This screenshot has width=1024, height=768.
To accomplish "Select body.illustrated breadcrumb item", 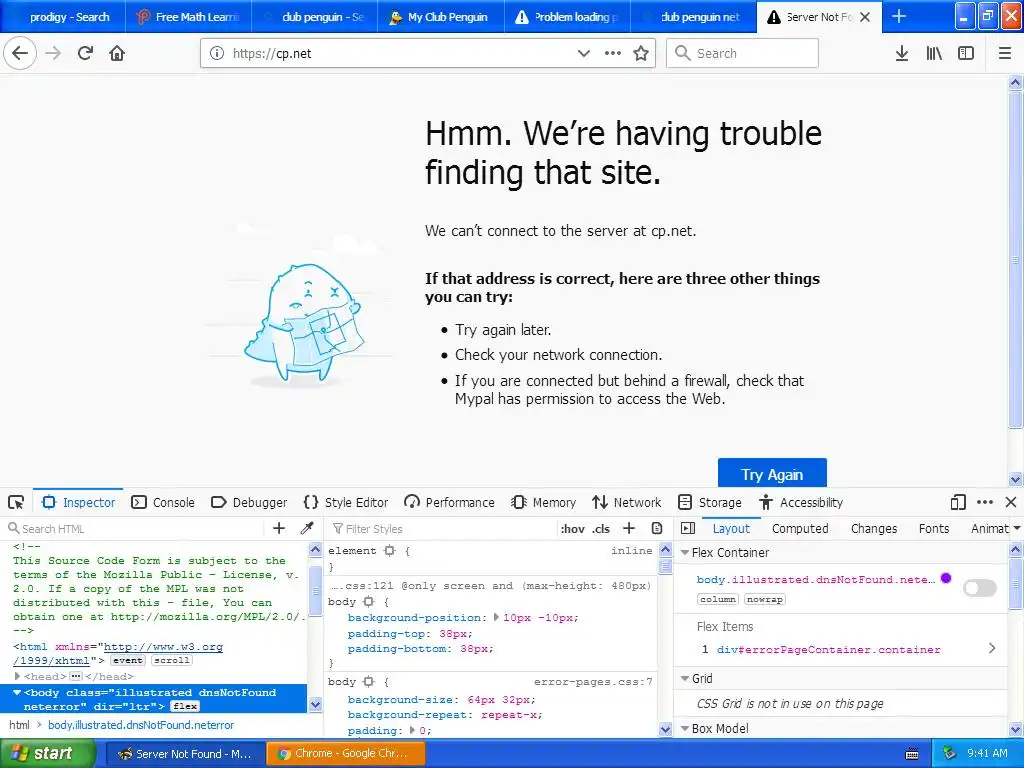I will pyautogui.click(x=141, y=725).
